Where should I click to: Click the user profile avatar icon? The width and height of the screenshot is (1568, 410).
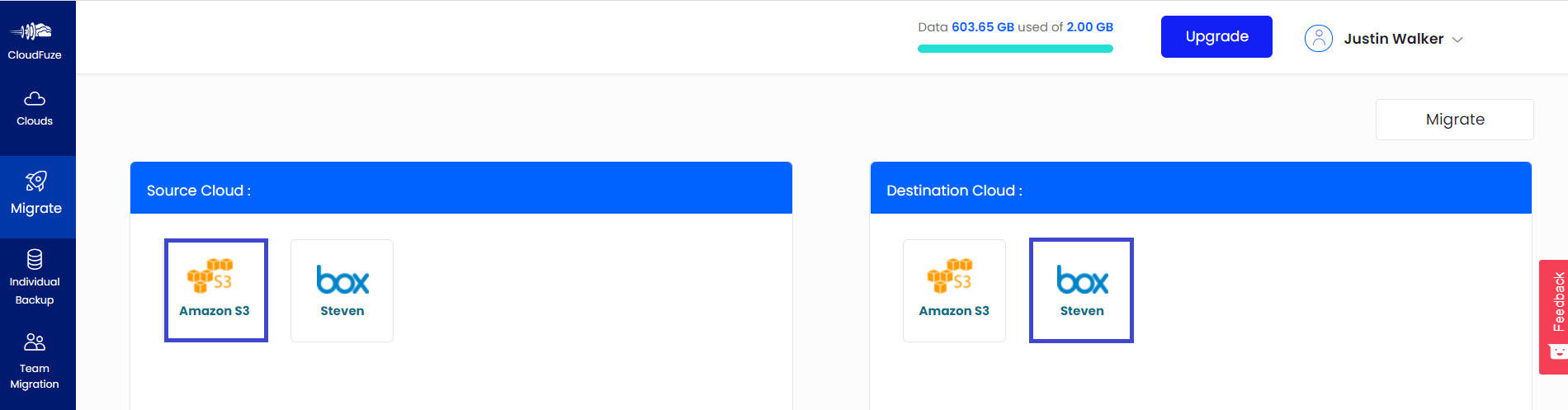click(x=1319, y=38)
